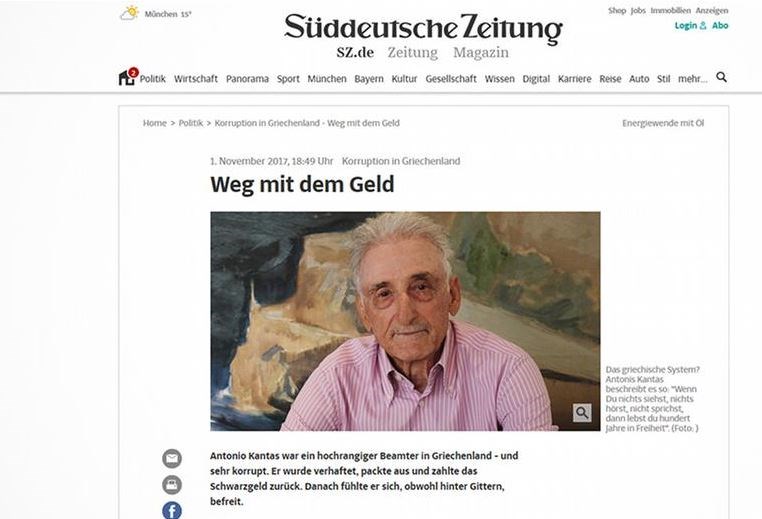Share the article on Facebook
The height and width of the screenshot is (519, 762).
tap(172, 510)
